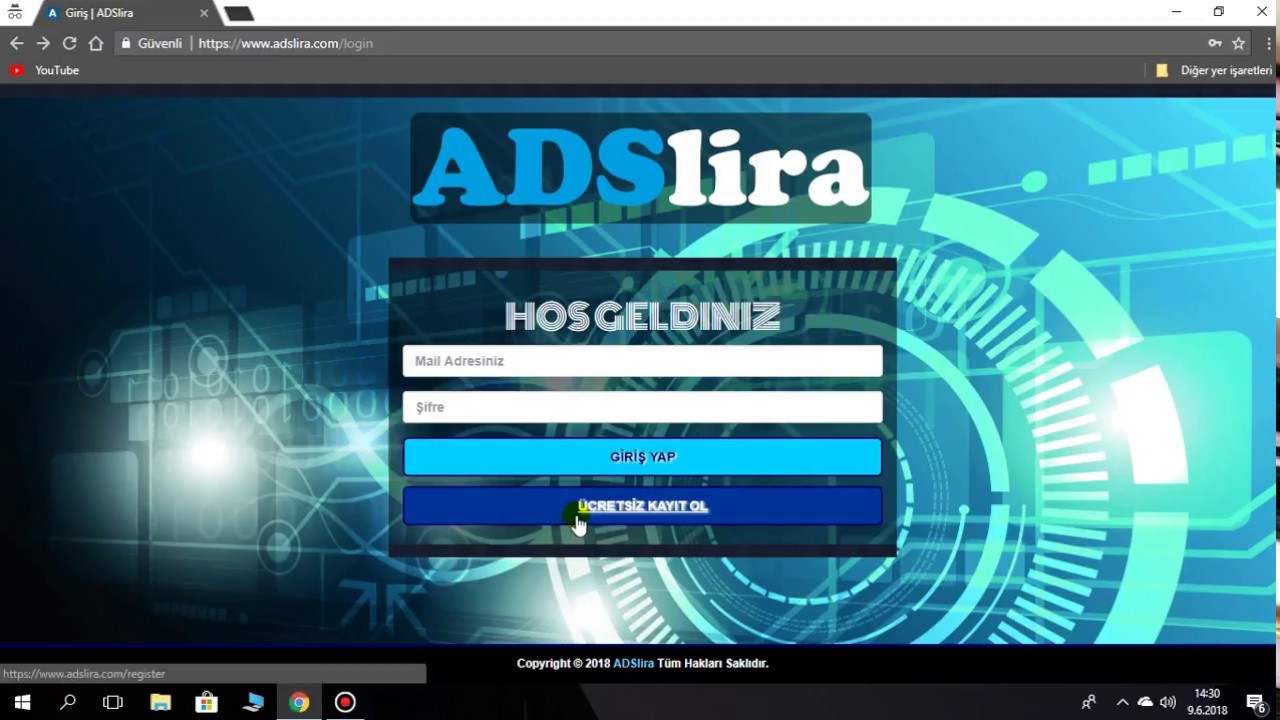Open the Action Center notifications

(1256, 702)
